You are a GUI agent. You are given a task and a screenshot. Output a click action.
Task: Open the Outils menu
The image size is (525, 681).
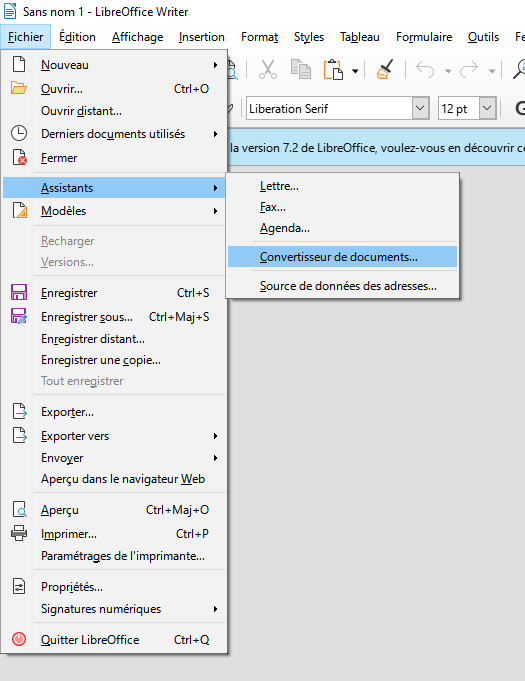pyautogui.click(x=483, y=37)
